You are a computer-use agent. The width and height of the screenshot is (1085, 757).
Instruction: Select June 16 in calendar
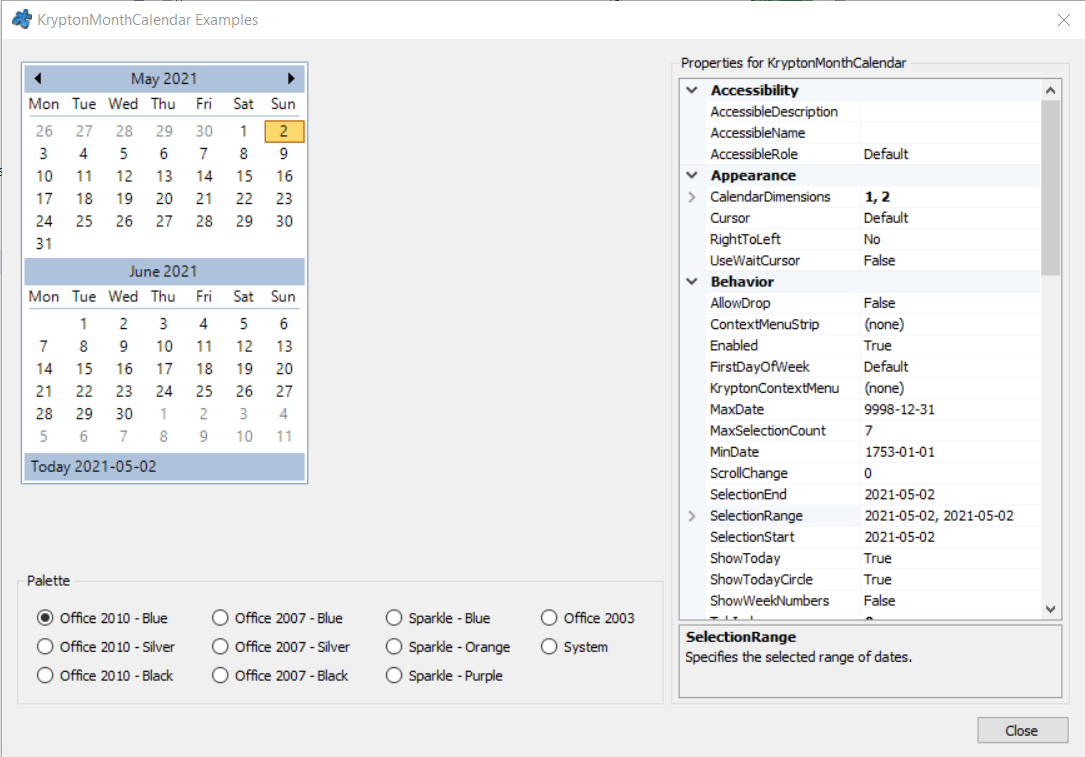tap(124, 369)
